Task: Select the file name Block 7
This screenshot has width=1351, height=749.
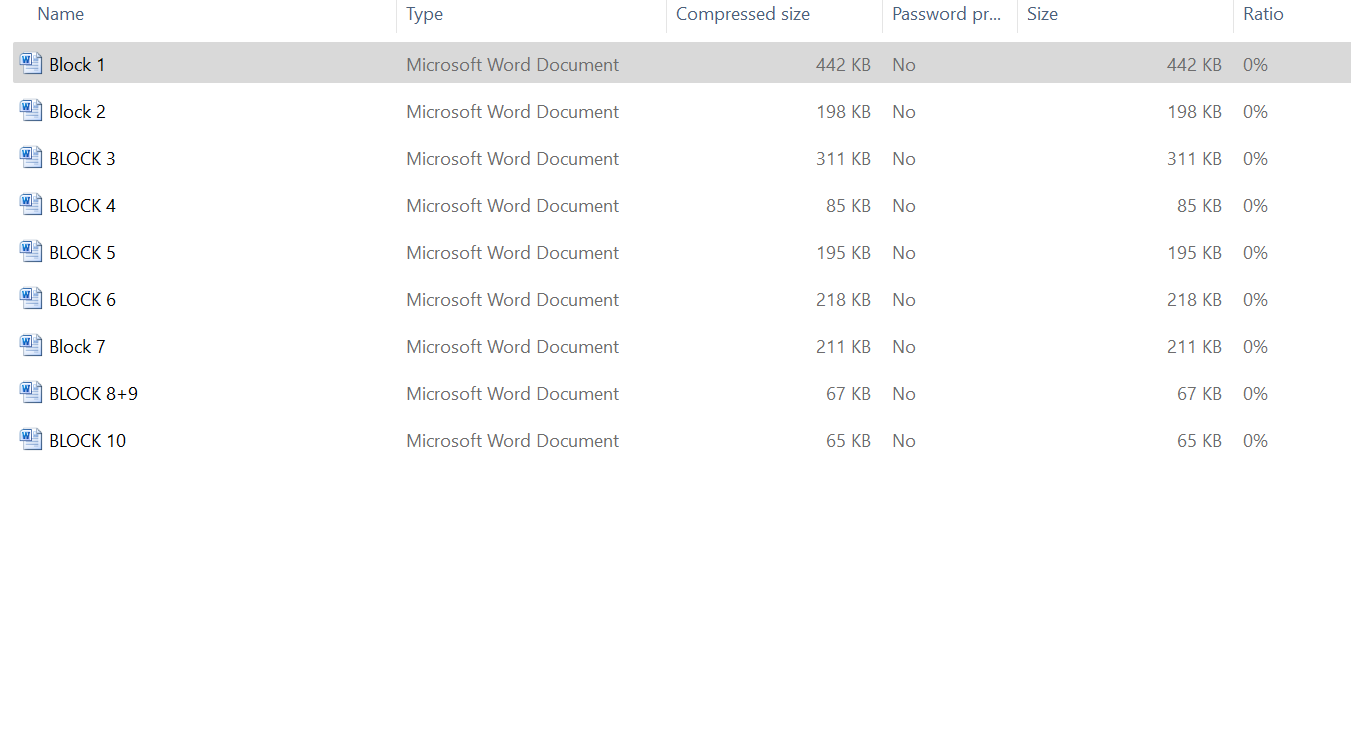Action: (77, 347)
